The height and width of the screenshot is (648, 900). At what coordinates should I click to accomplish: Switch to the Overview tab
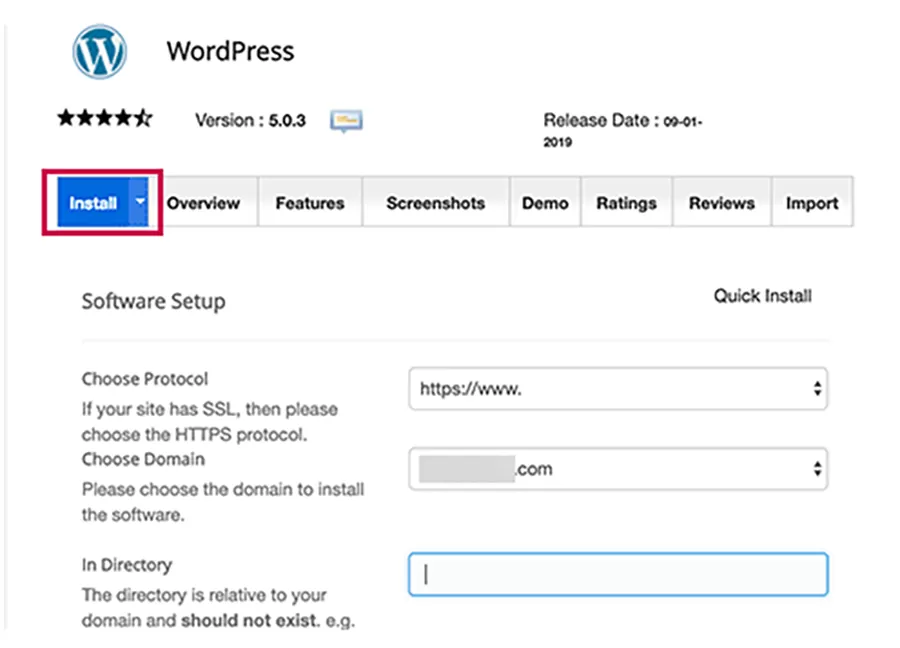204,203
